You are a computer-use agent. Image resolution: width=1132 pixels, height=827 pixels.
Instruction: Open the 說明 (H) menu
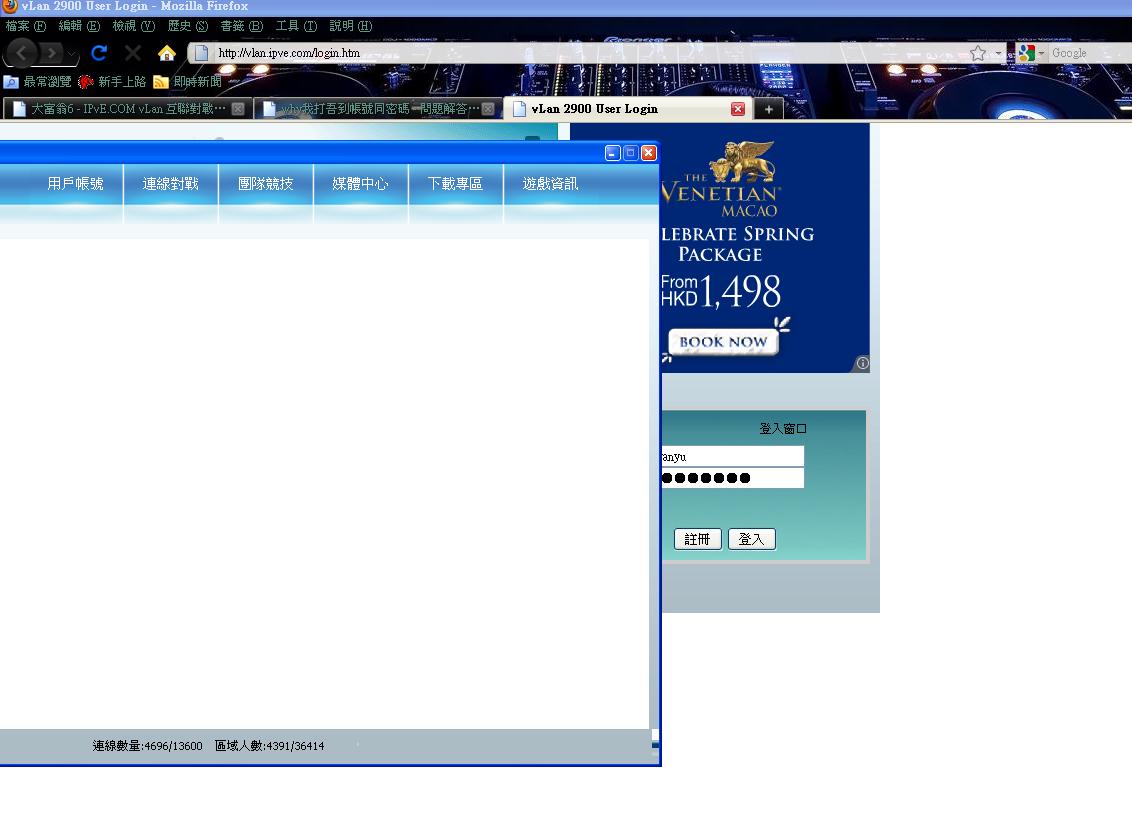(350, 26)
